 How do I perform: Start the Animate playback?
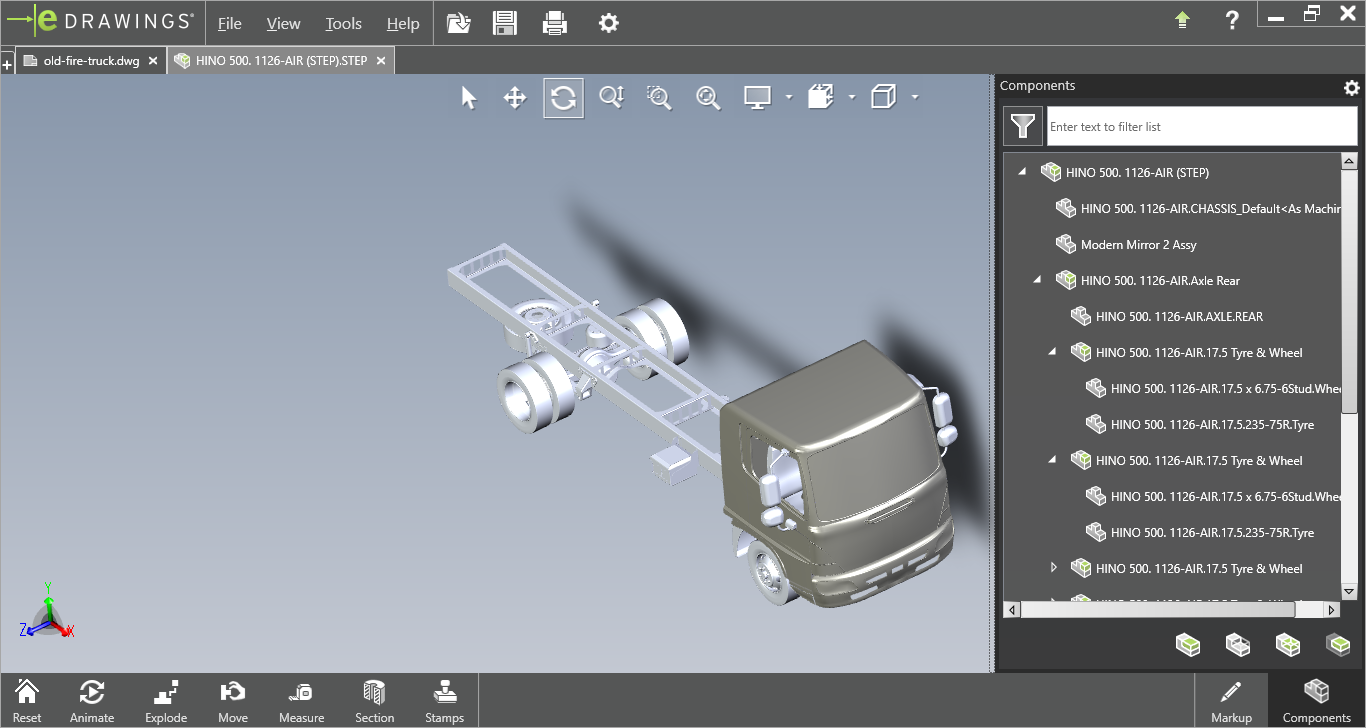pyautogui.click(x=92, y=701)
